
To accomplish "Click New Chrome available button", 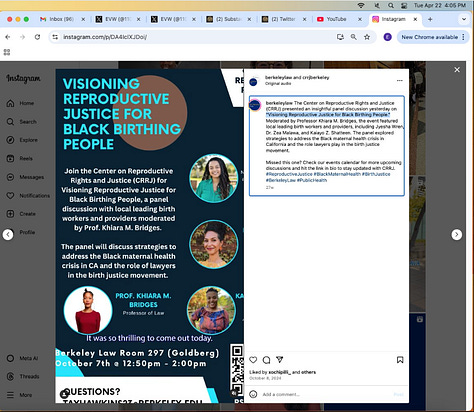I will tap(433, 37).
